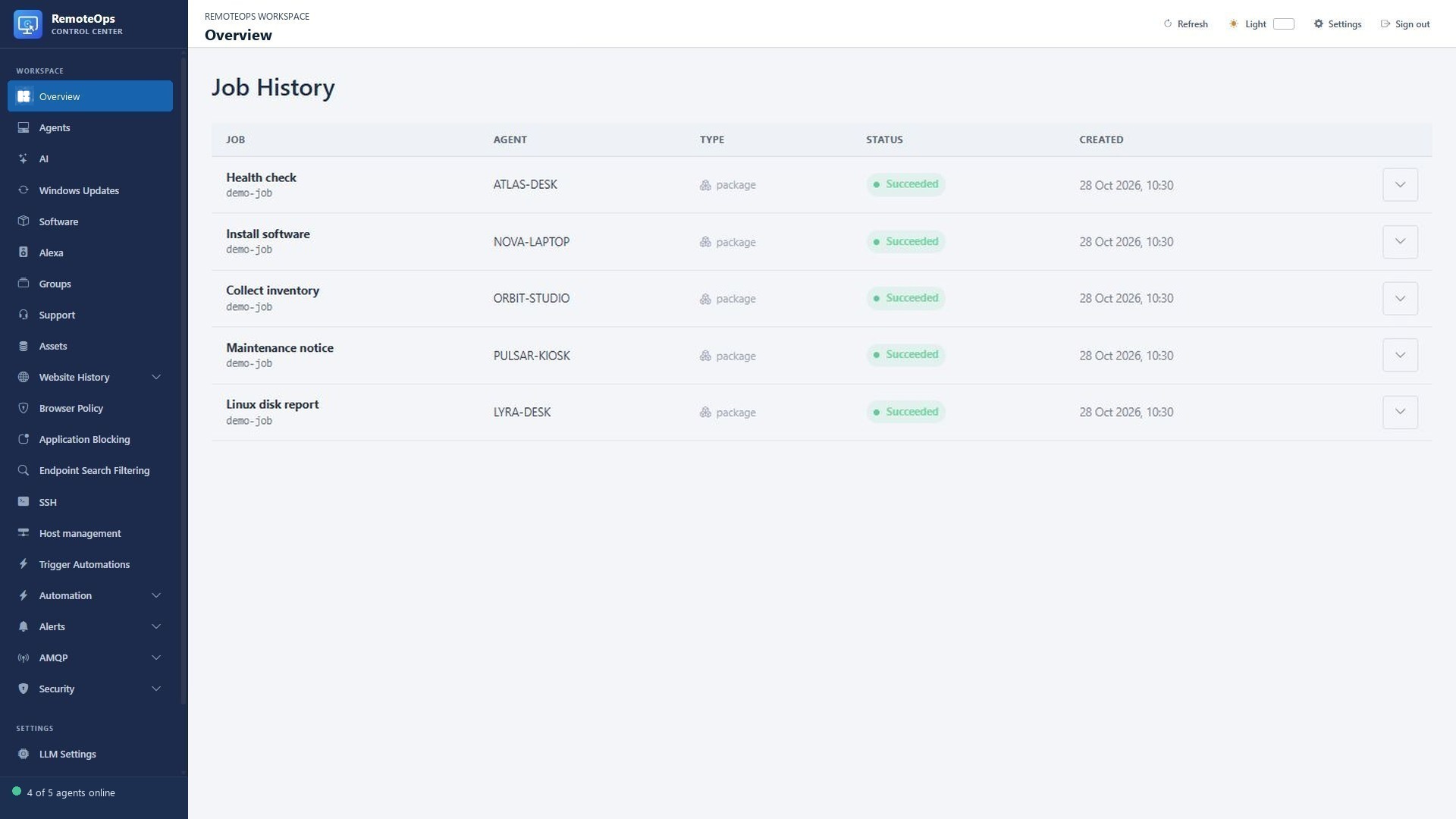Click the Groups folder icon
Image resolution: width=1456 pixels, height=819 pixels.
click(x=24, y=284)
